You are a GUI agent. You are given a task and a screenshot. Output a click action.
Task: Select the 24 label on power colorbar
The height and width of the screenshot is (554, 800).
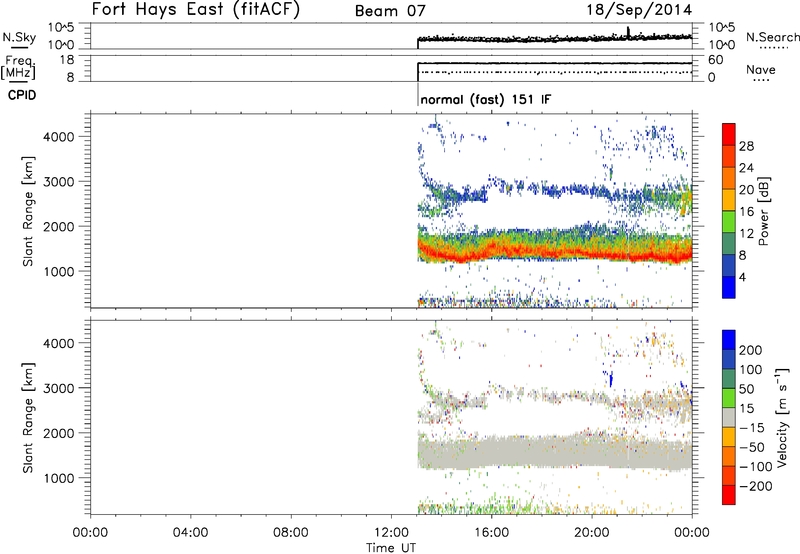click(746, 168)
